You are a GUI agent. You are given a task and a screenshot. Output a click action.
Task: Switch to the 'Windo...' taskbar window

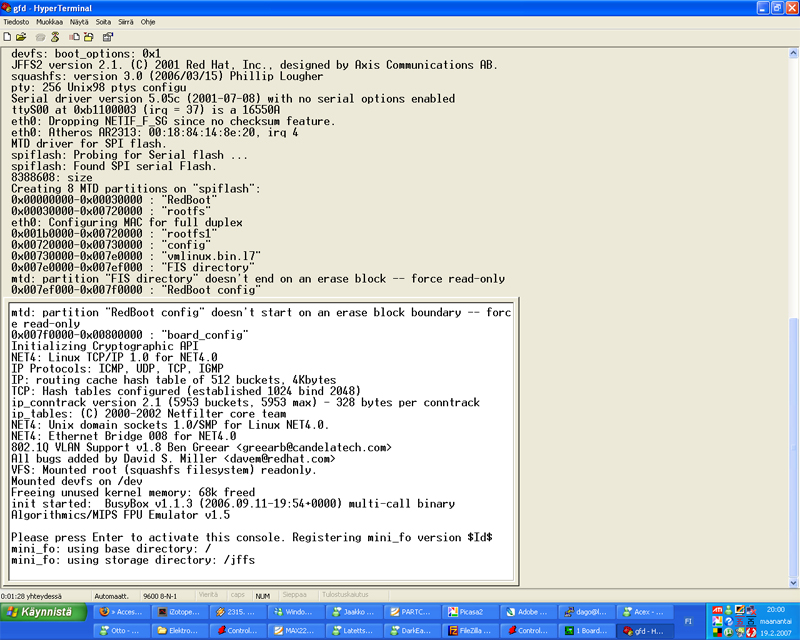[x=298, y=611]
